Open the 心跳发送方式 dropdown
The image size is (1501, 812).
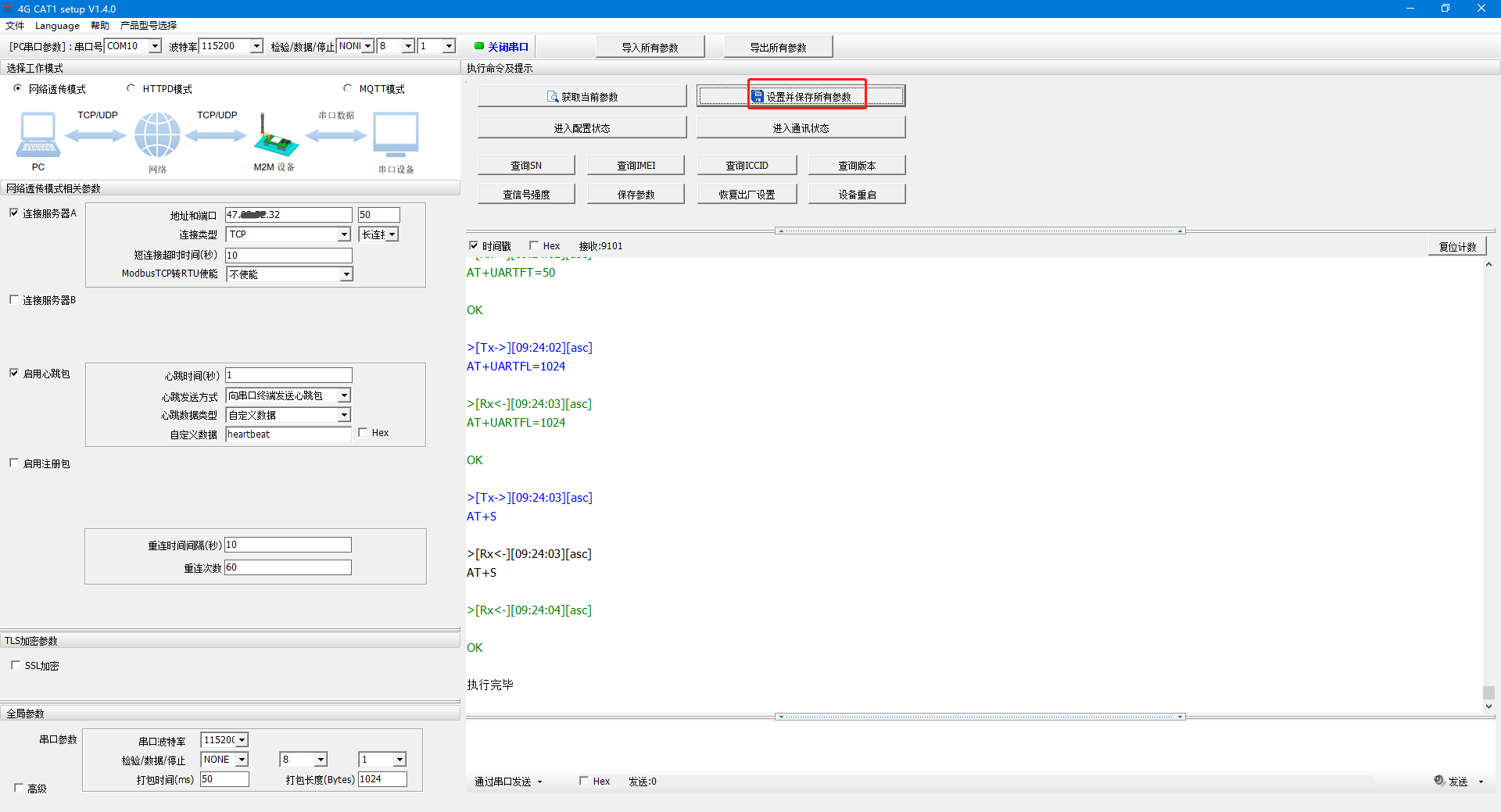point(344,395)
